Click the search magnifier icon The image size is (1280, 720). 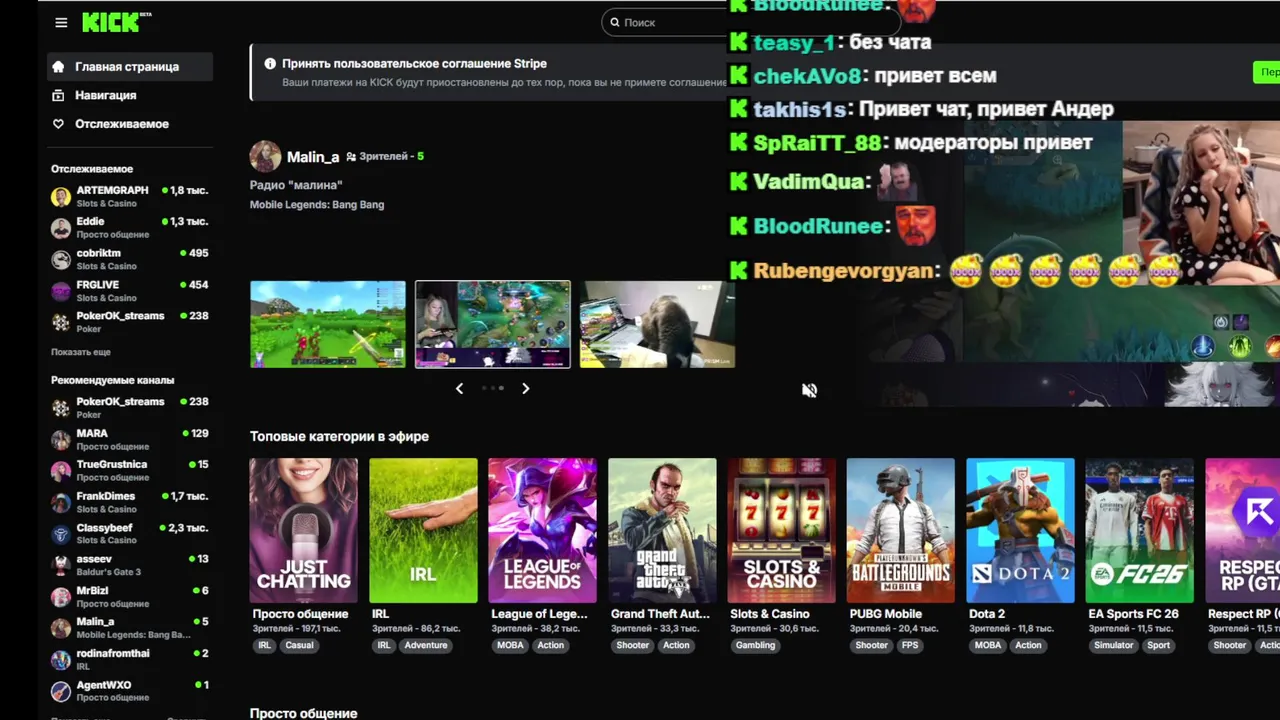pos(614,22)
